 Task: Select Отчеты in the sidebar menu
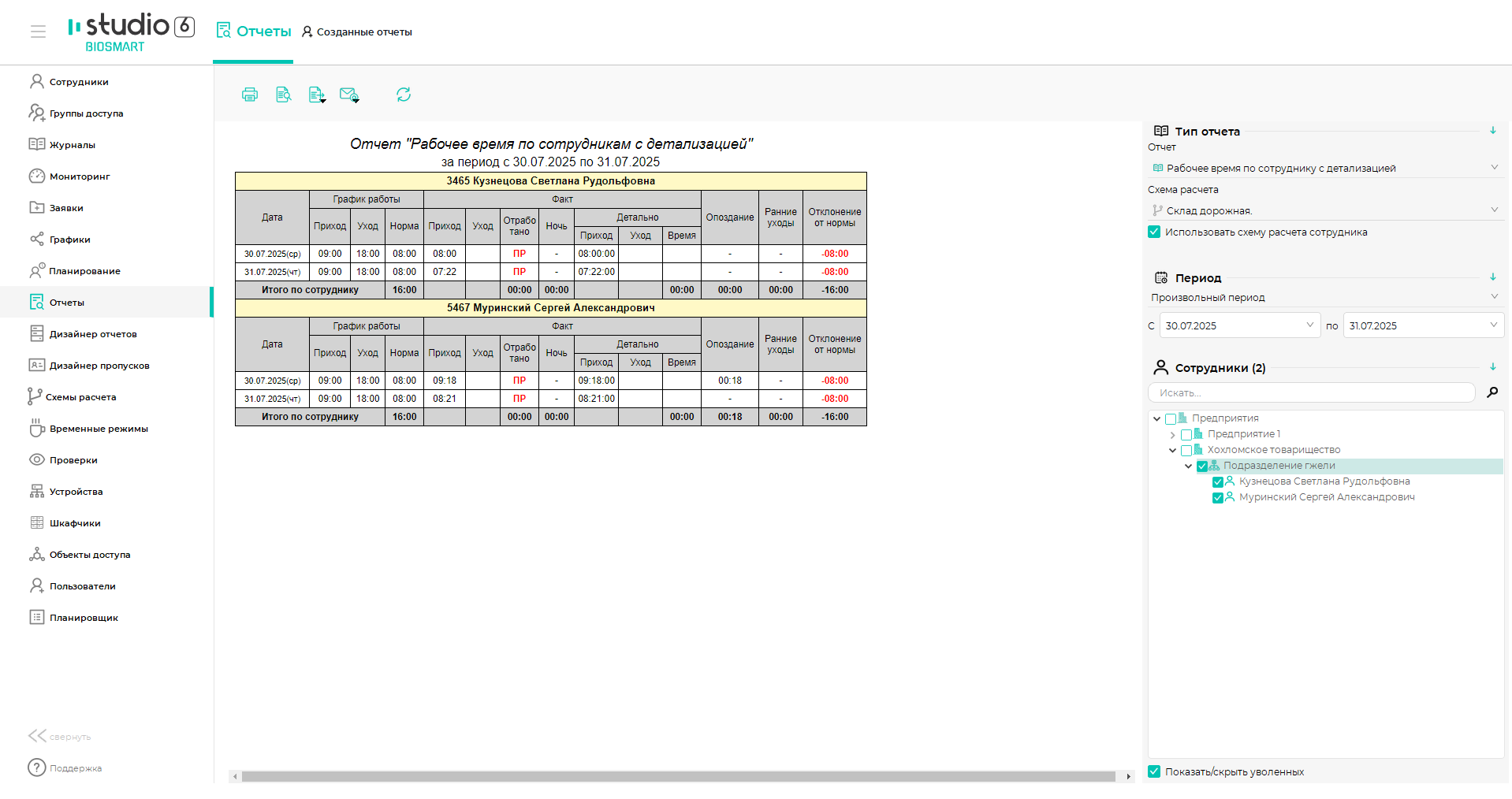coord(106,303)
